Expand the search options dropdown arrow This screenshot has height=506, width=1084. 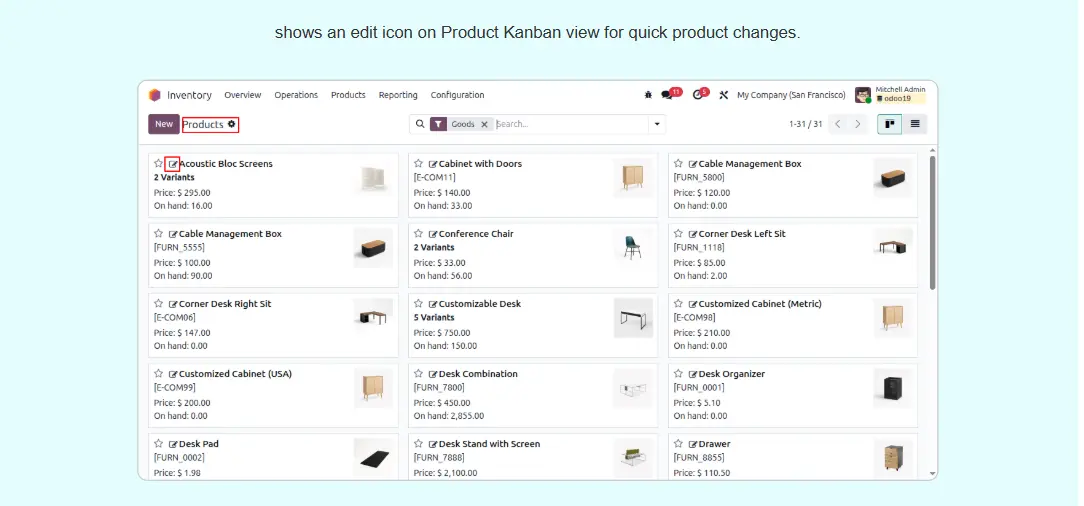click(x=657, y=124)
